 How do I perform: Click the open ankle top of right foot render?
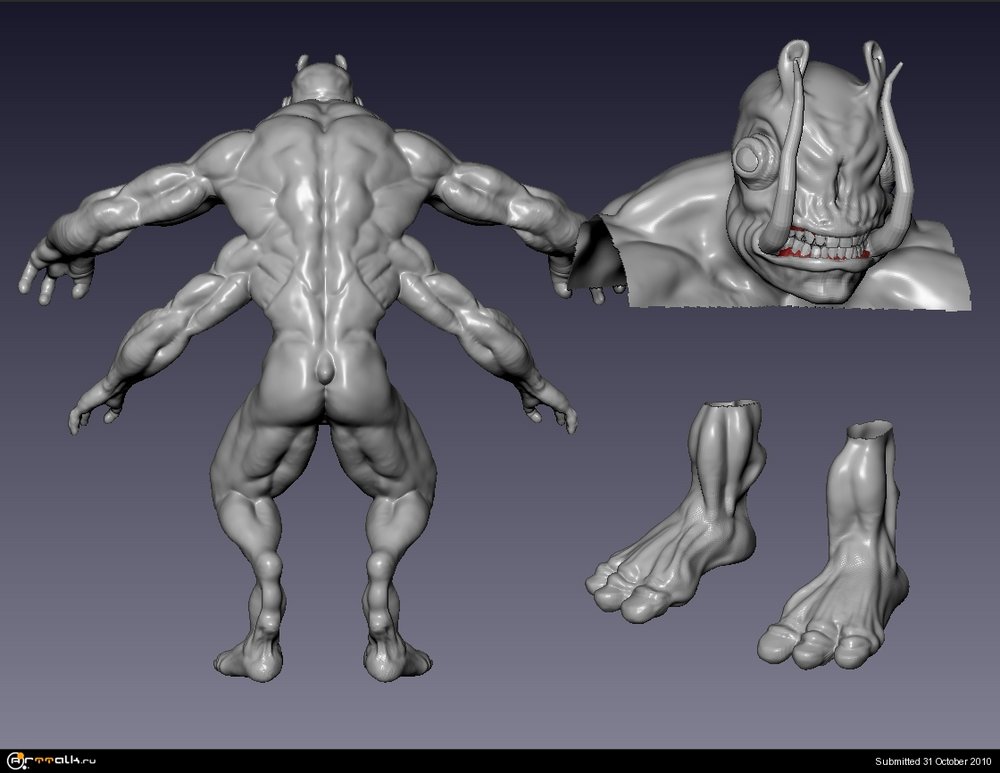pyautogui.click(x=869, y=431)
